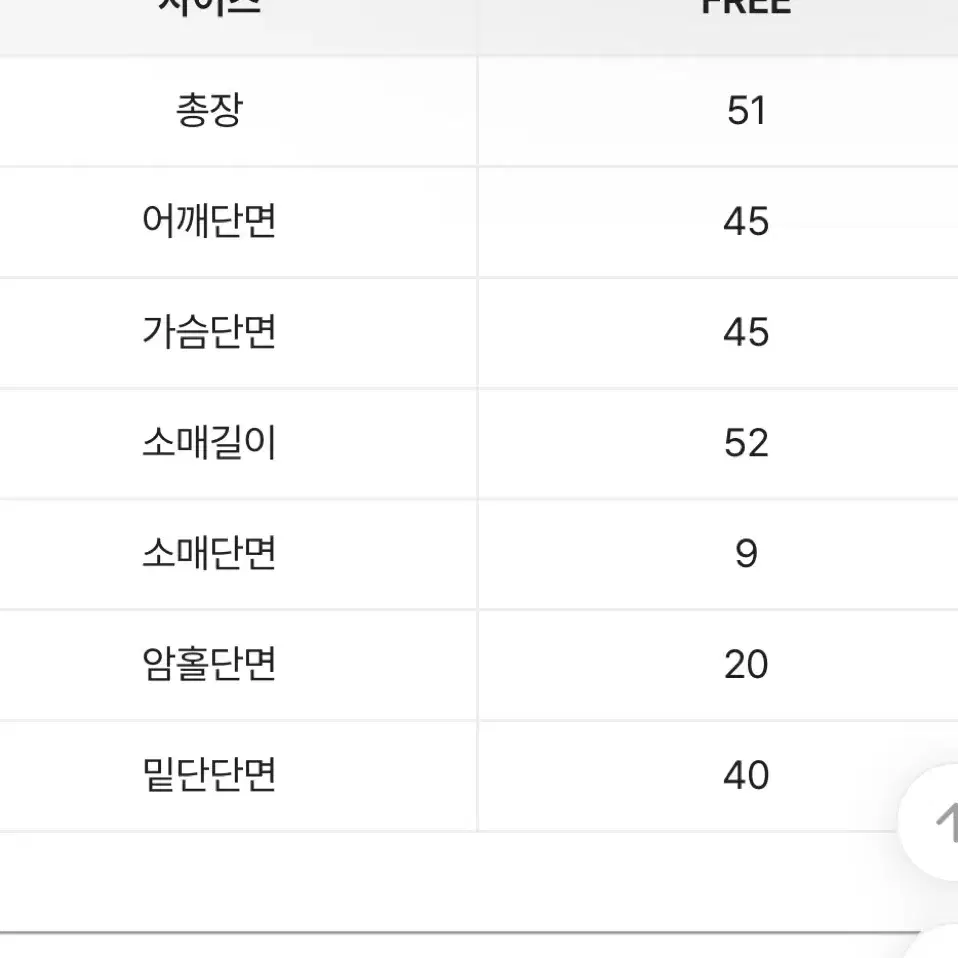
Task: Click the 소매단면 row label
Action: (209, 554)
